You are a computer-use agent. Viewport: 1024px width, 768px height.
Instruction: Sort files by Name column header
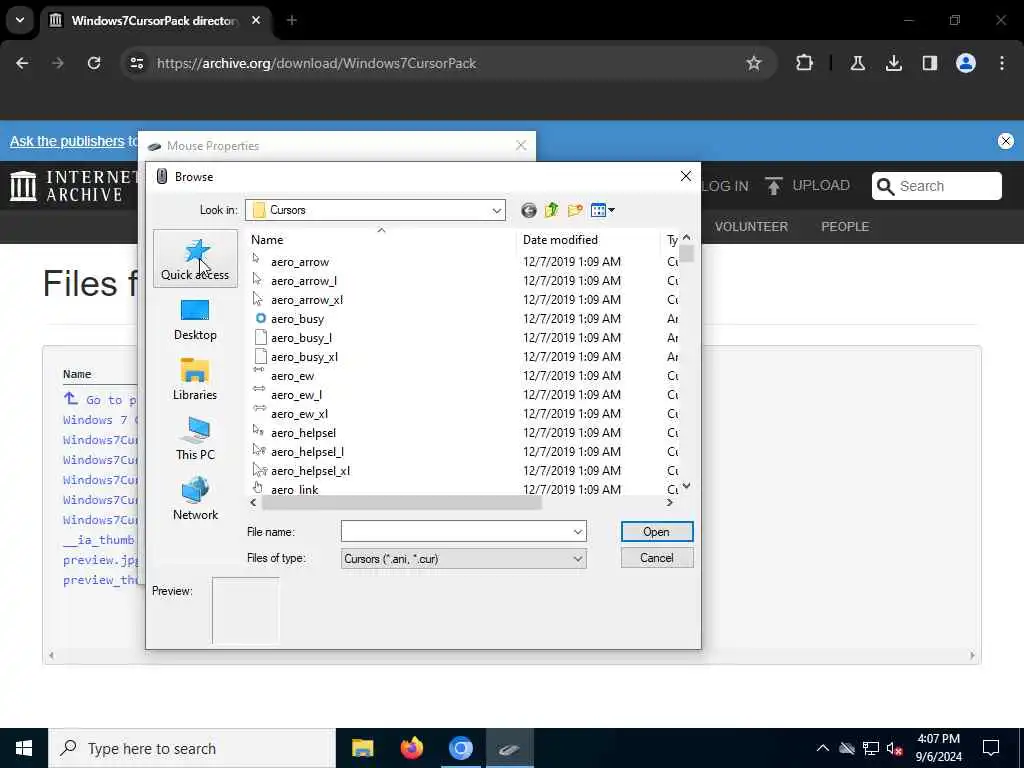[381, 240]
